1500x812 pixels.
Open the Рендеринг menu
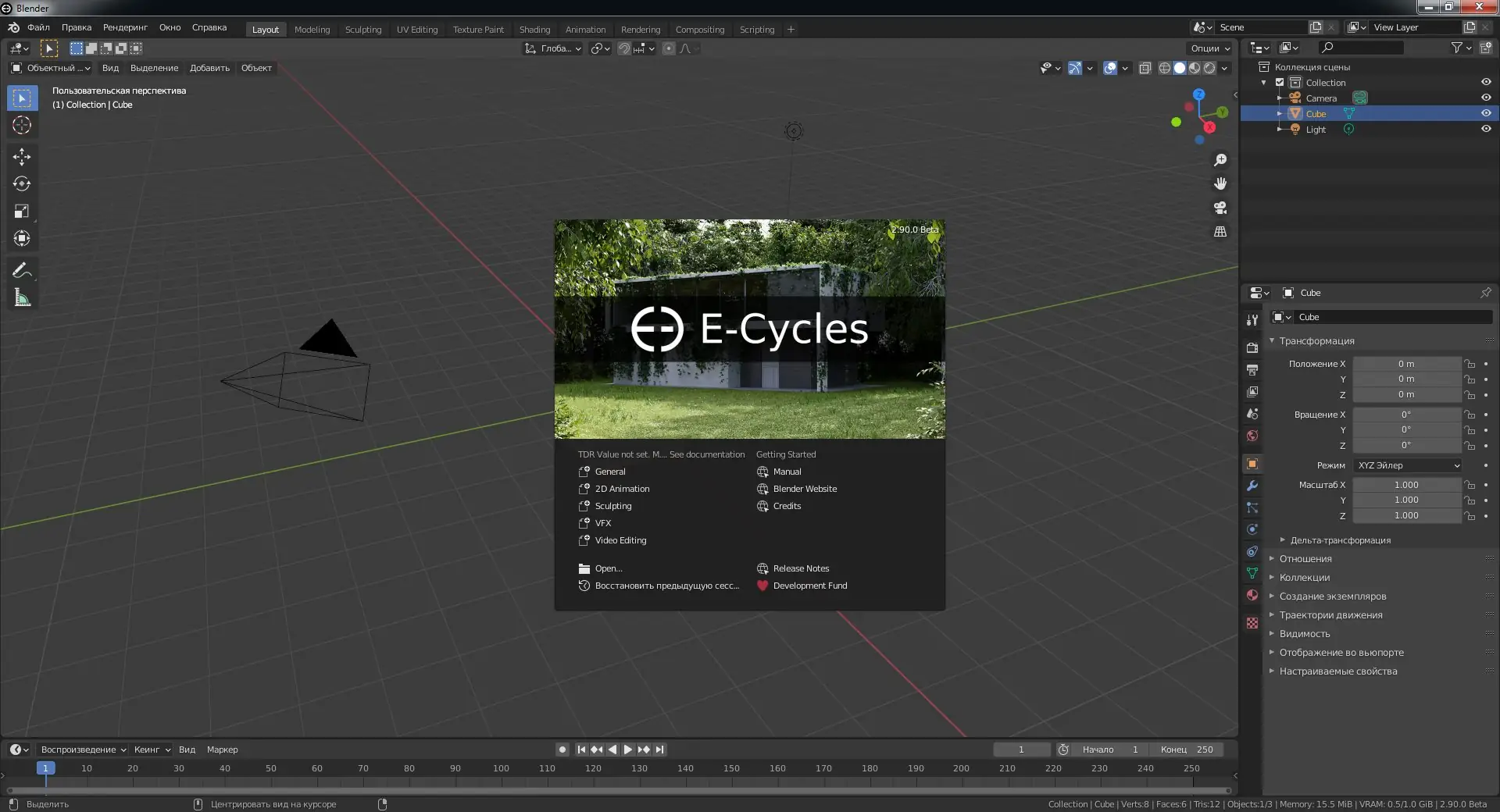[125, 27]
